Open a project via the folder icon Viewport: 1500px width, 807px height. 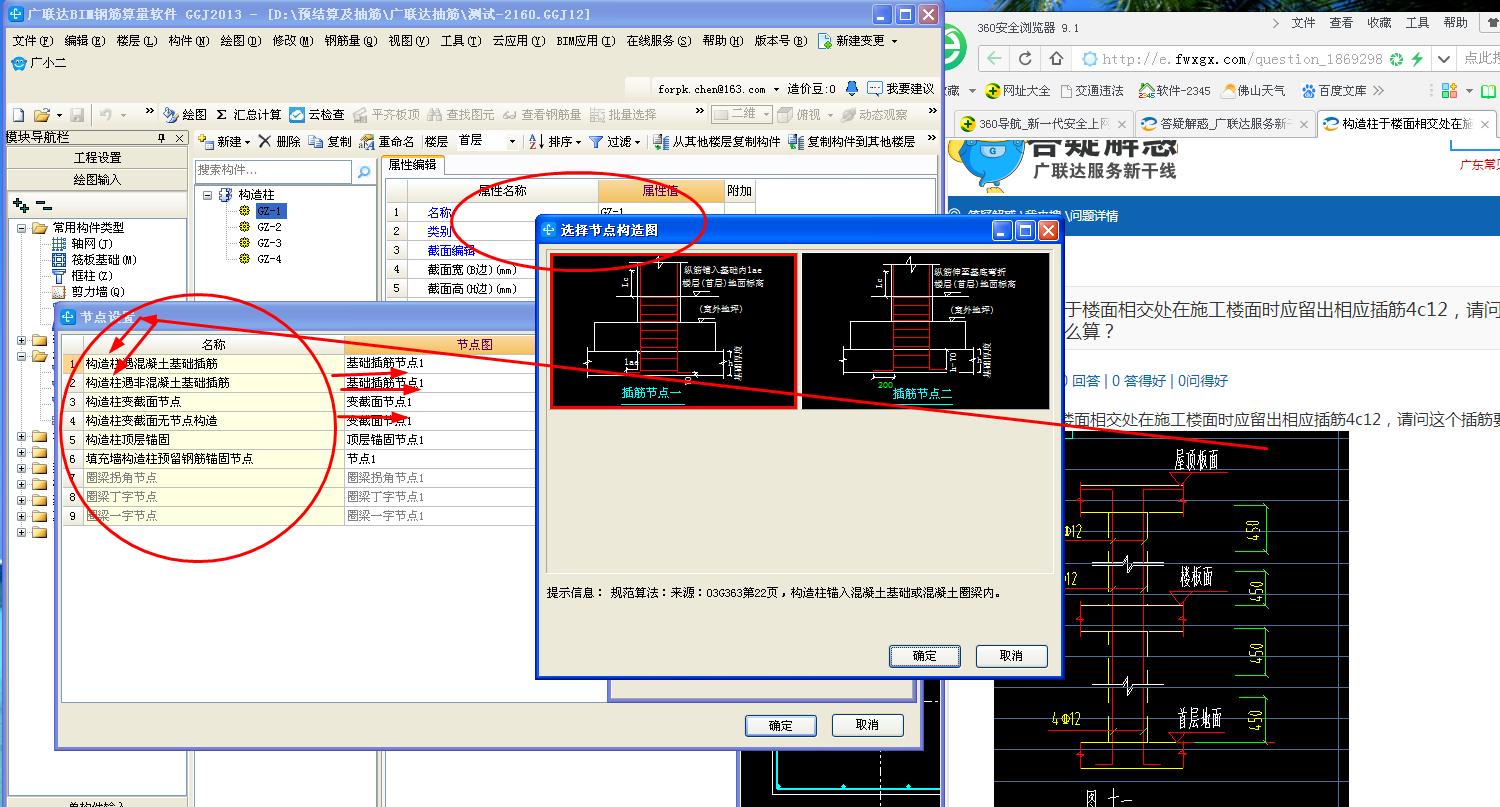(x=41, y=115)
